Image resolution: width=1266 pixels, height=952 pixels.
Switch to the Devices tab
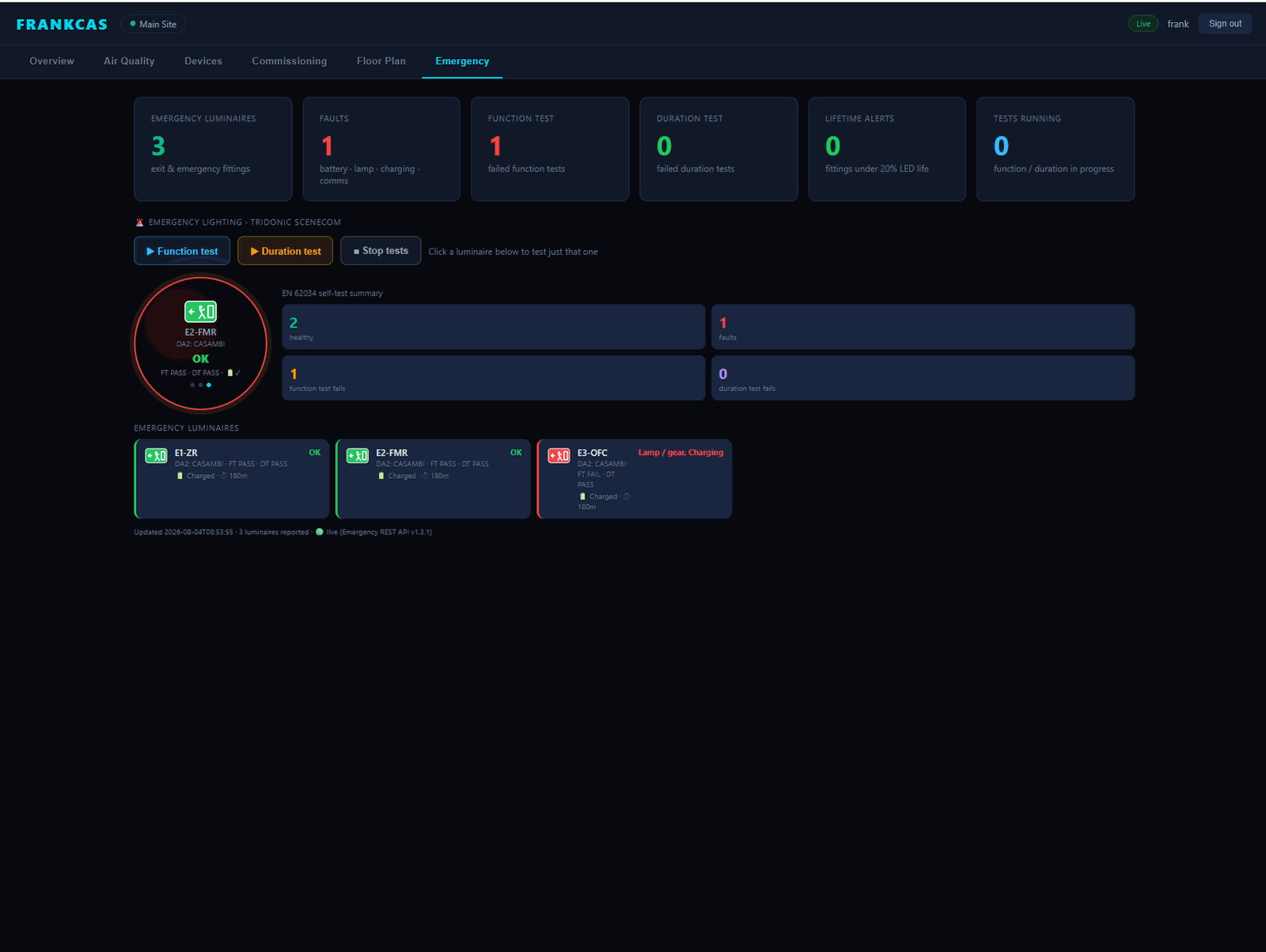(203, 61)
